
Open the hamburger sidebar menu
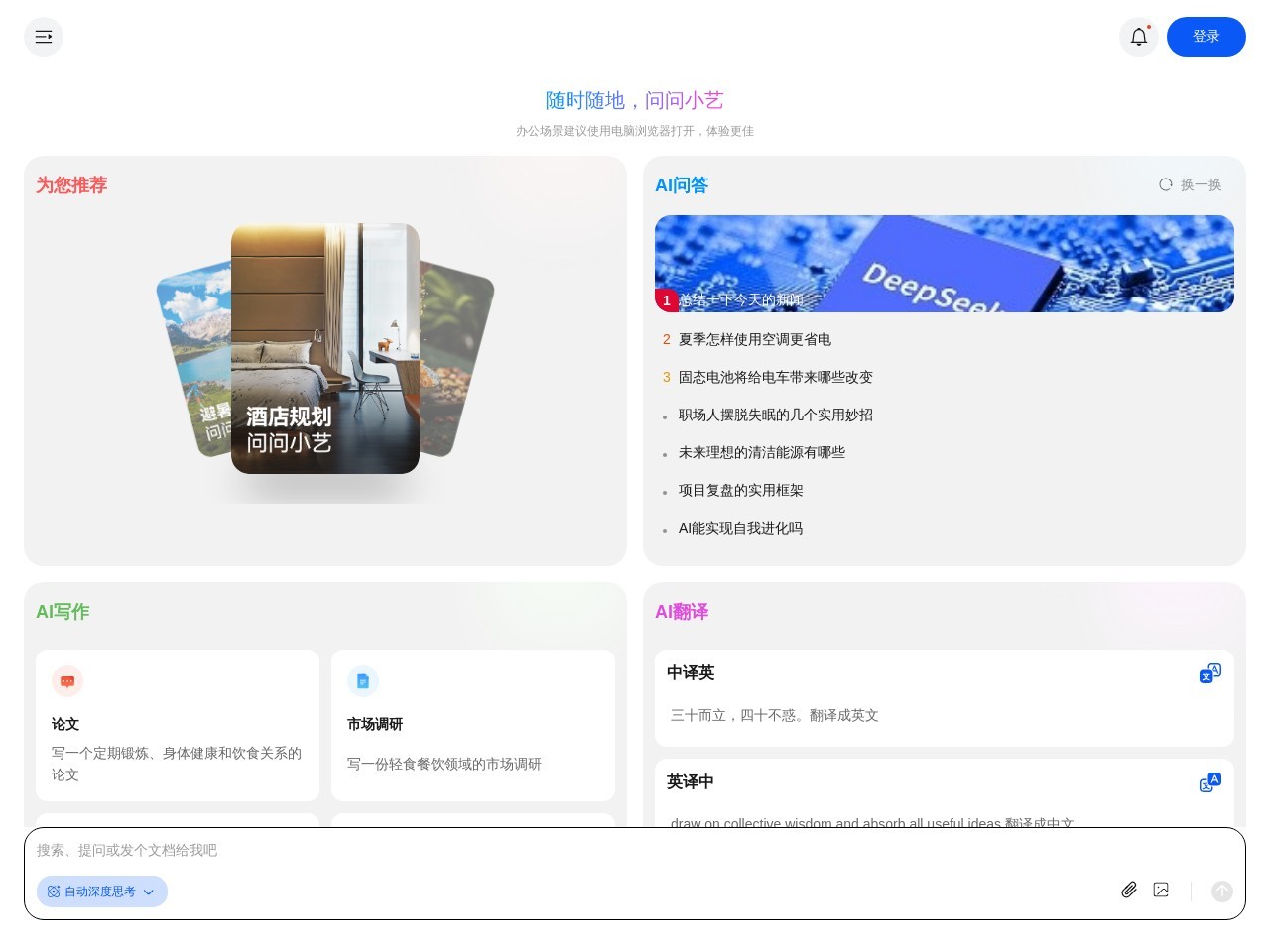[44, 37]
